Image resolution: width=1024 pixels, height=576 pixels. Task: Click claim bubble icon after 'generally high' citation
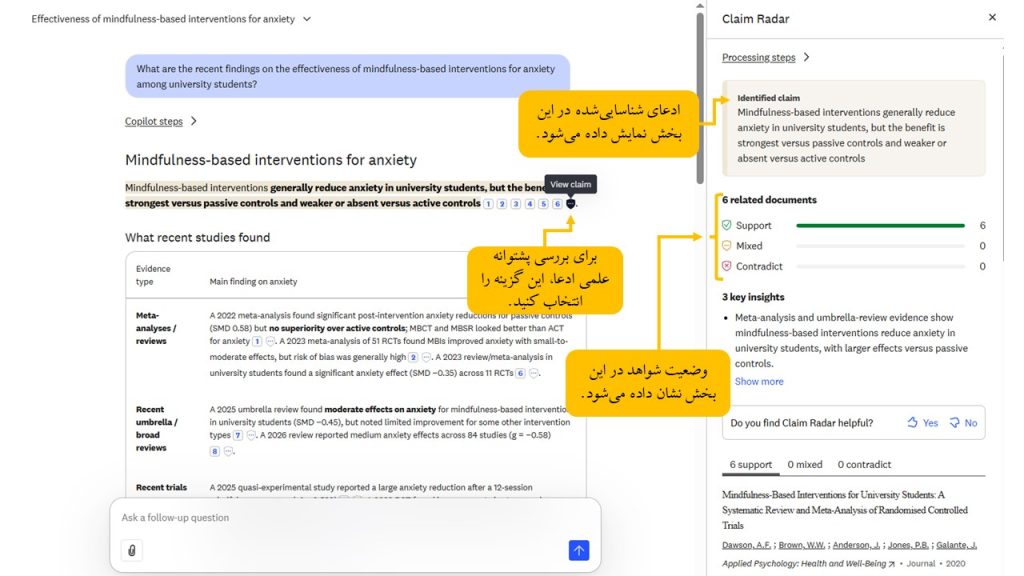coord(426,357)
